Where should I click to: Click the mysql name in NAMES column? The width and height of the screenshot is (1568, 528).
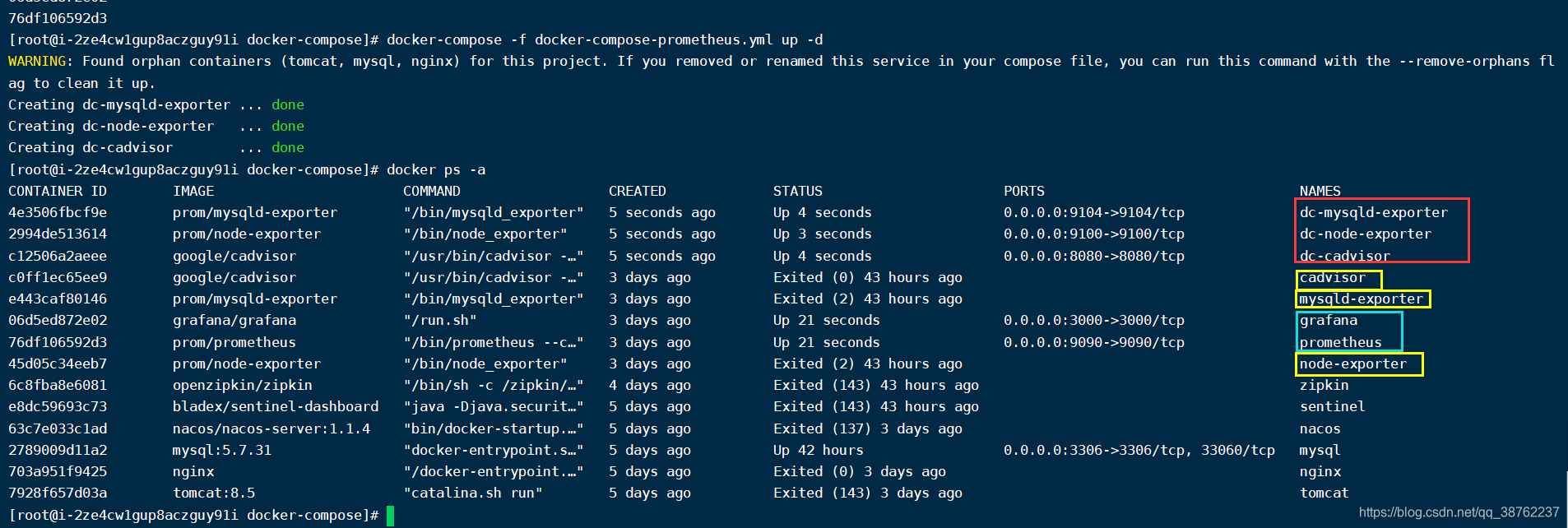coord(1320,450)
